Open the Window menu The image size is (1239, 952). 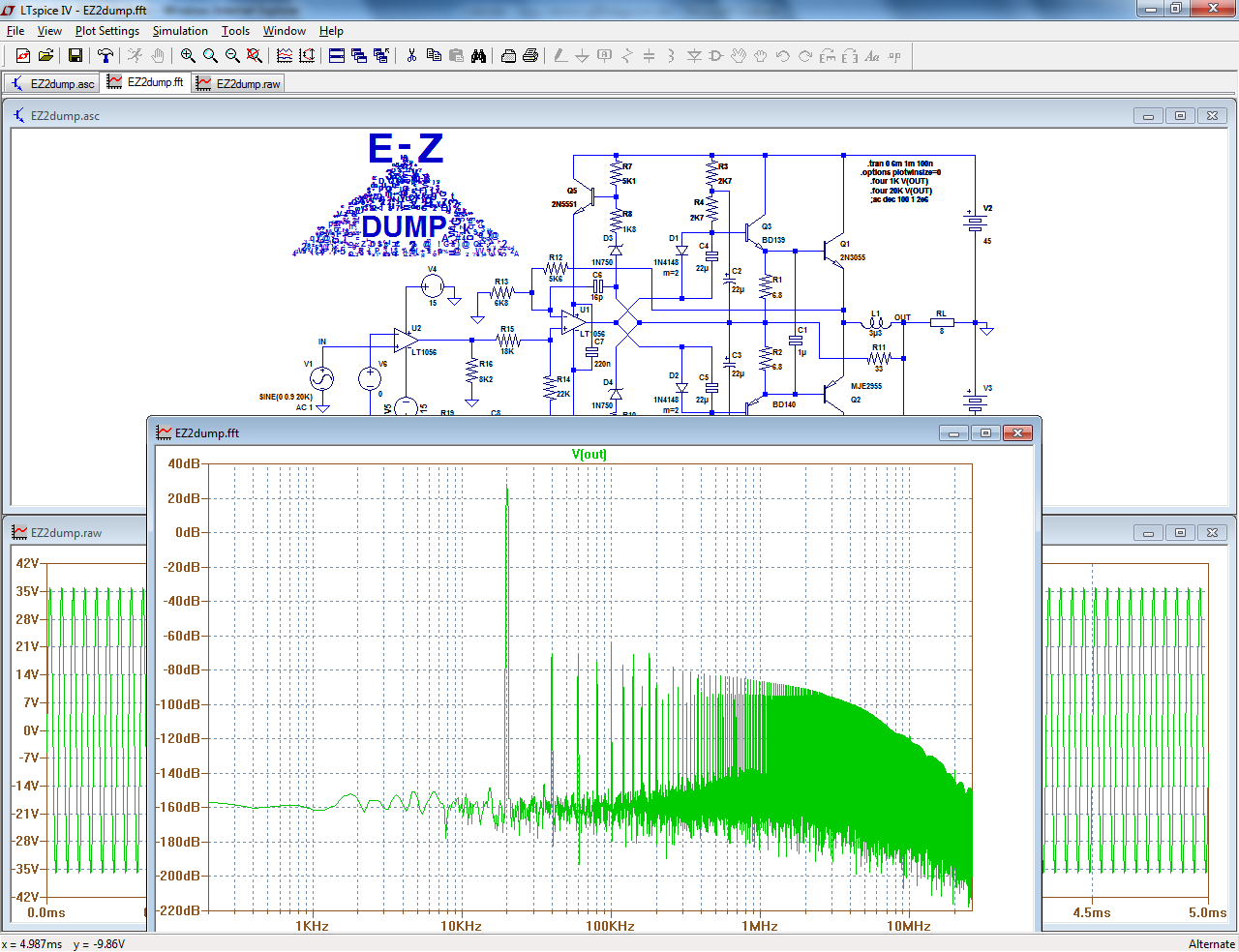(285, 31)
